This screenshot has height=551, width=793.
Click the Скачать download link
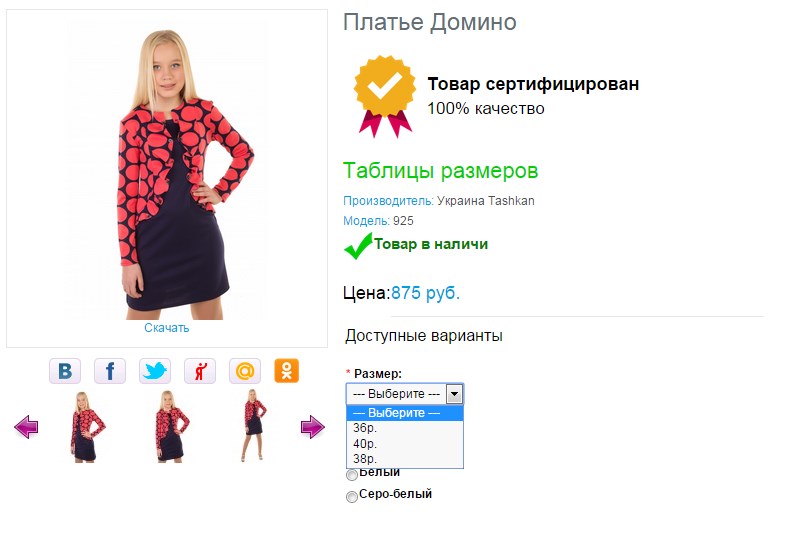[x=166, y=328]
